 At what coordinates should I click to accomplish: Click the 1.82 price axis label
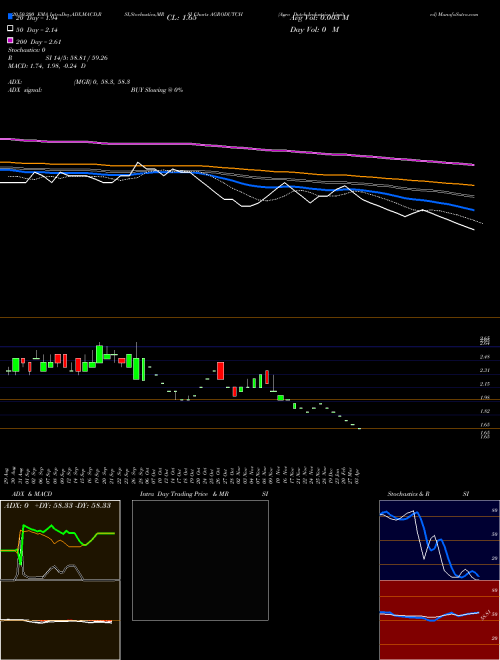pyautogui.click(x=485, y=411)
